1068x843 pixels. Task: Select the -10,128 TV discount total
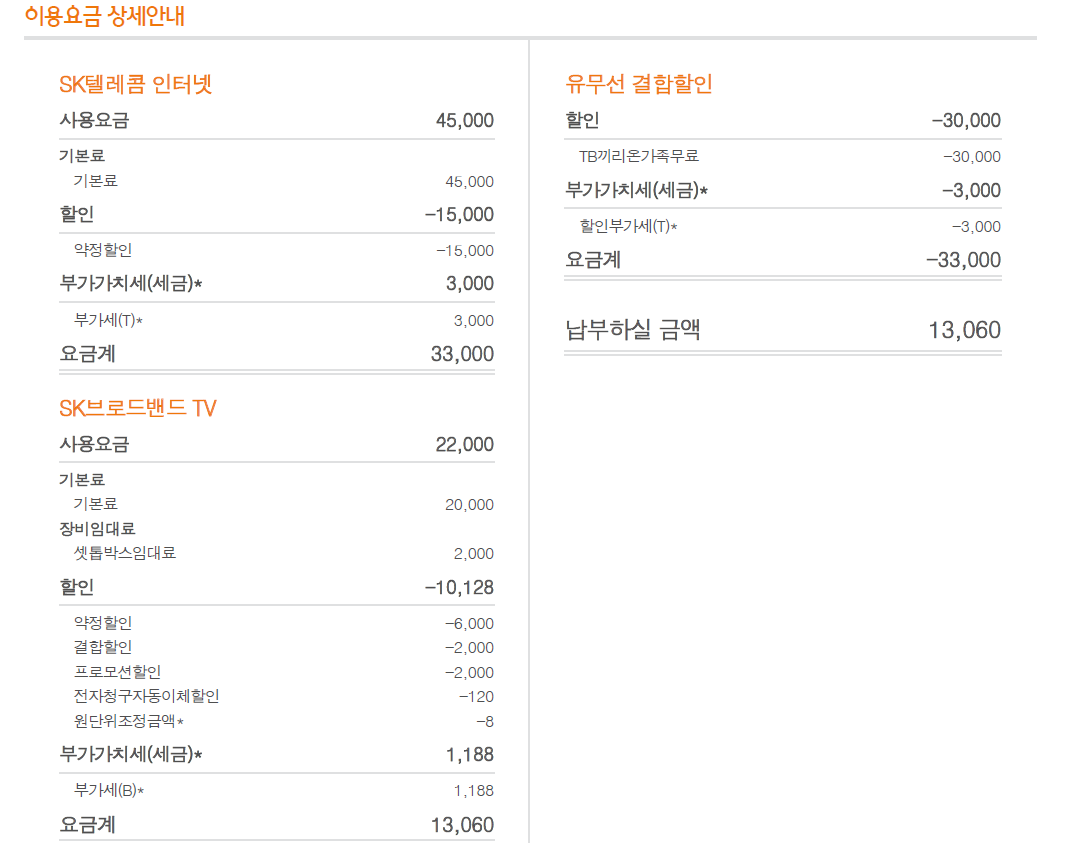click(x=459, y=588)
